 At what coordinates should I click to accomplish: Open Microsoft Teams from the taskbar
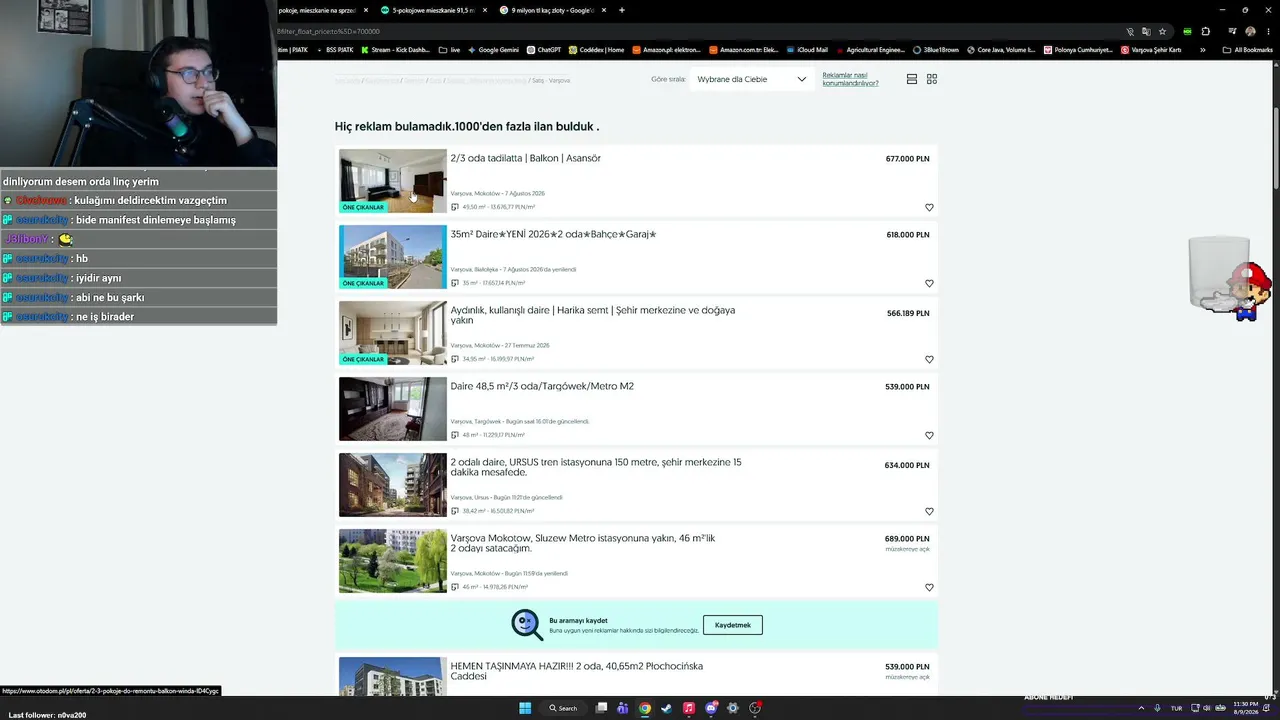tap(623, 708)
